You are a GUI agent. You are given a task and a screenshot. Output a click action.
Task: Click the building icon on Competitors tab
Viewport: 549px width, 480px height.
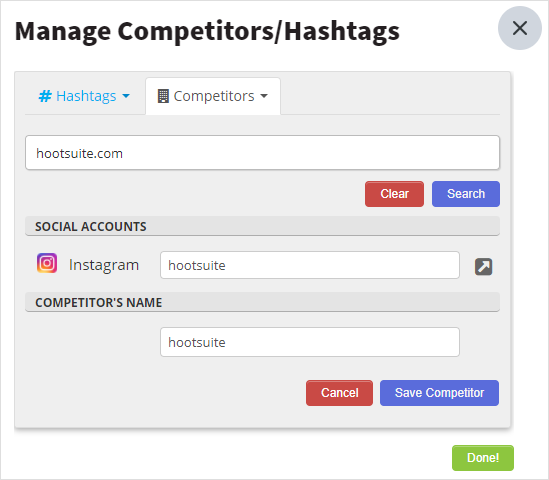pos(163,96)
